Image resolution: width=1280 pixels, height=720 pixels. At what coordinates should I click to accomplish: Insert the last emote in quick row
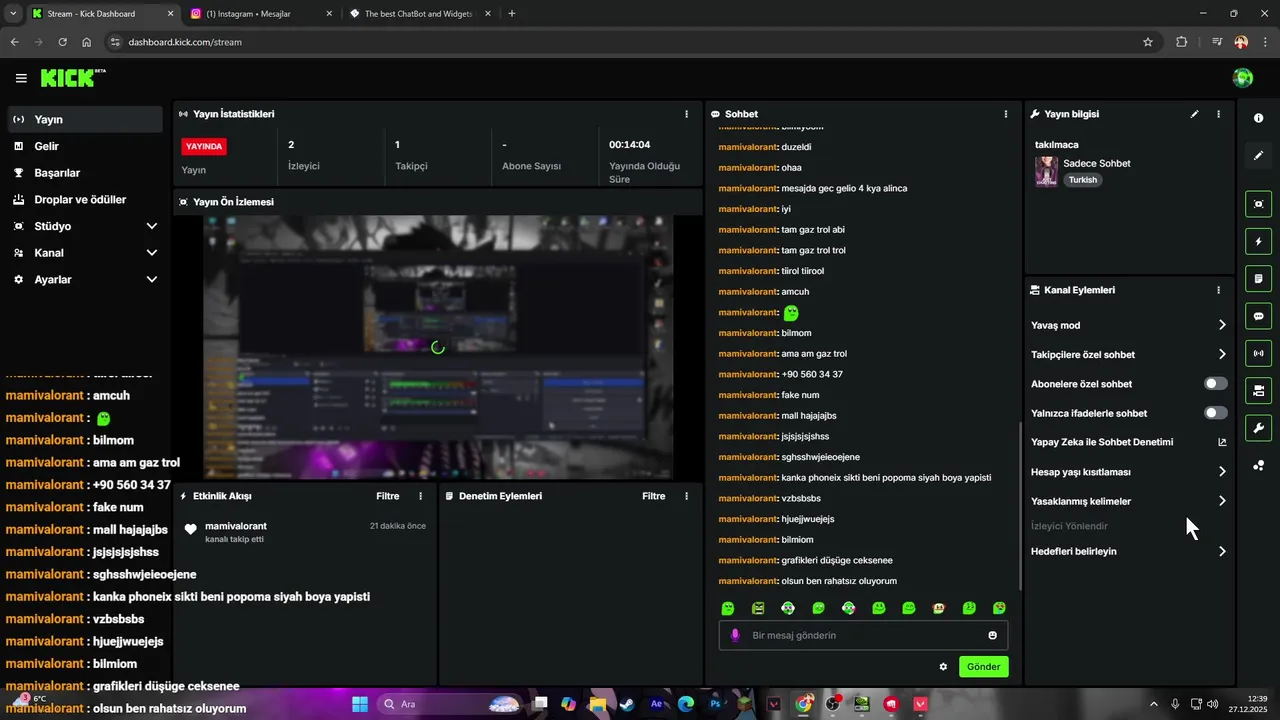(999, 608)
